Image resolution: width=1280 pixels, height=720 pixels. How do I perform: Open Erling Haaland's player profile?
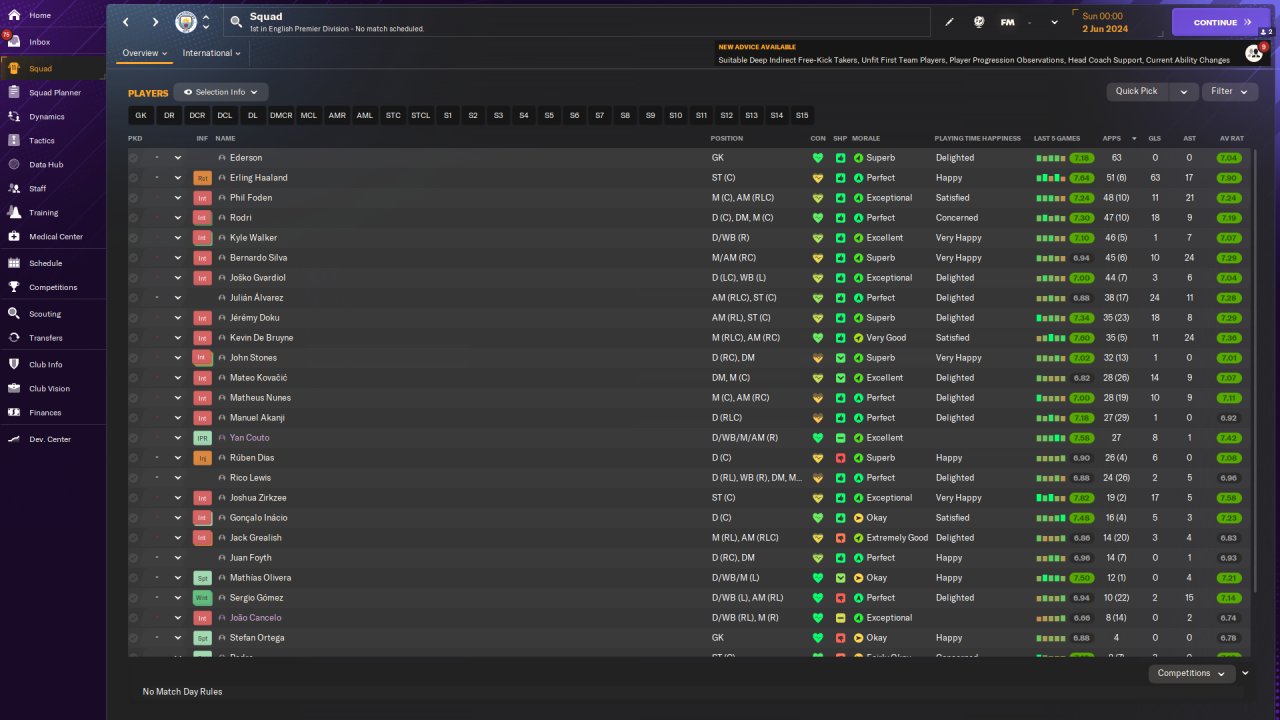(x=258, y=178)
